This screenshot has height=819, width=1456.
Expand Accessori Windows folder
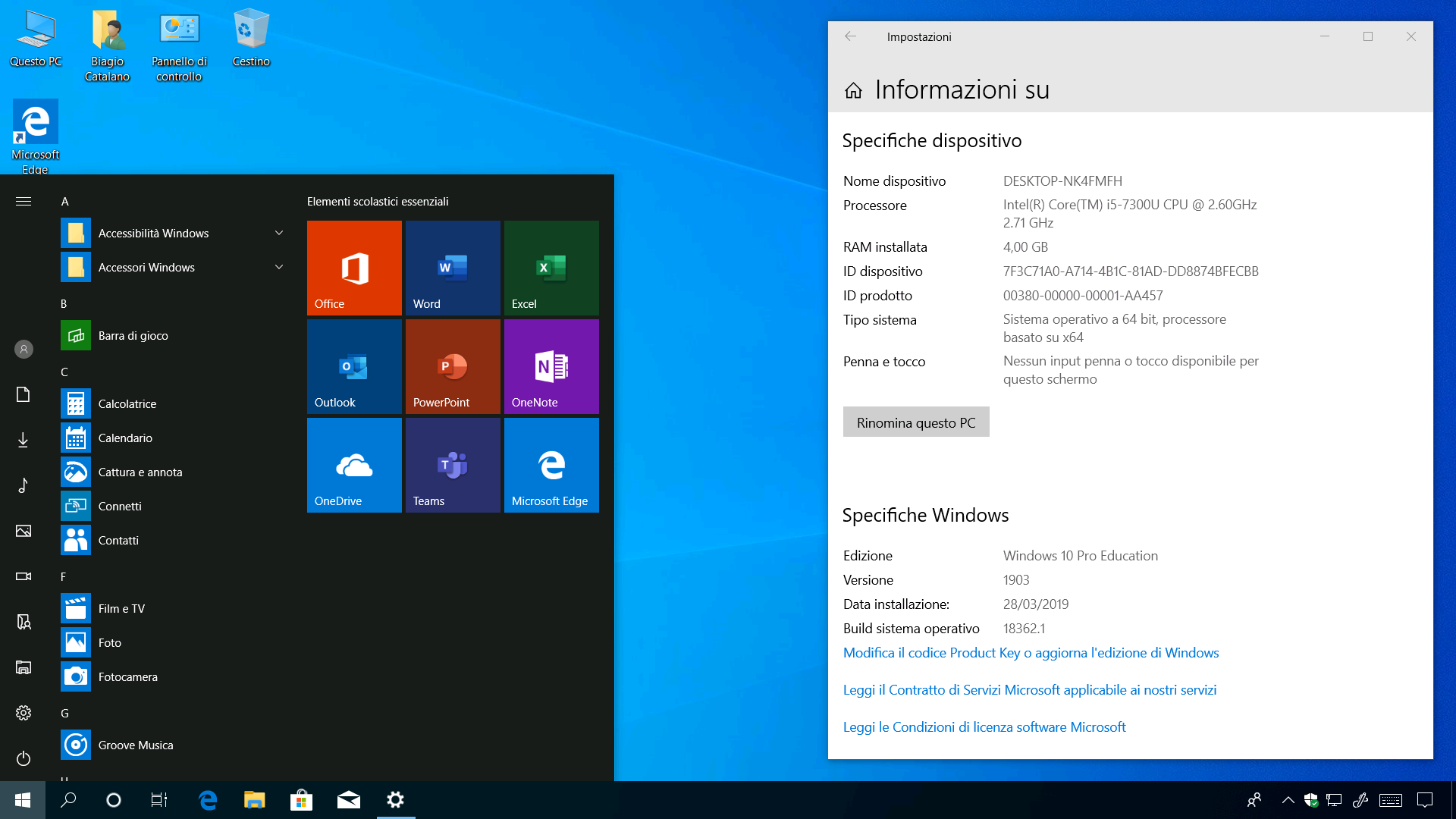(174, 267)
